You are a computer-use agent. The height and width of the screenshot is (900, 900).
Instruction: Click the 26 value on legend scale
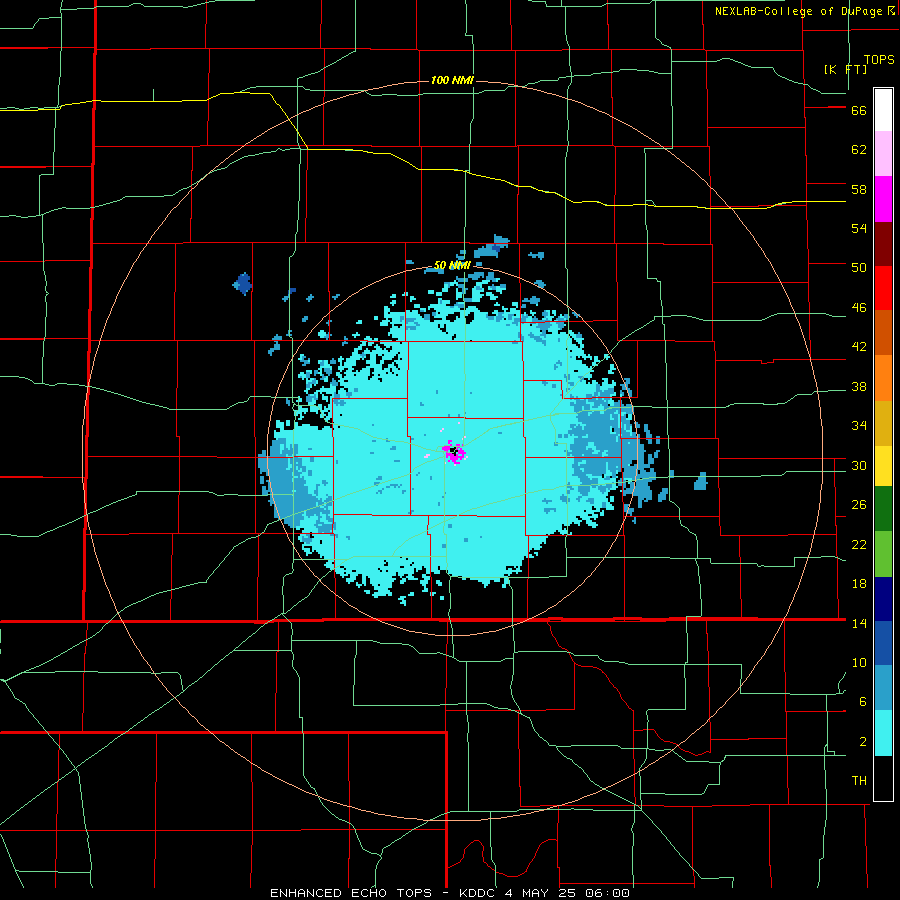point(859,505)
